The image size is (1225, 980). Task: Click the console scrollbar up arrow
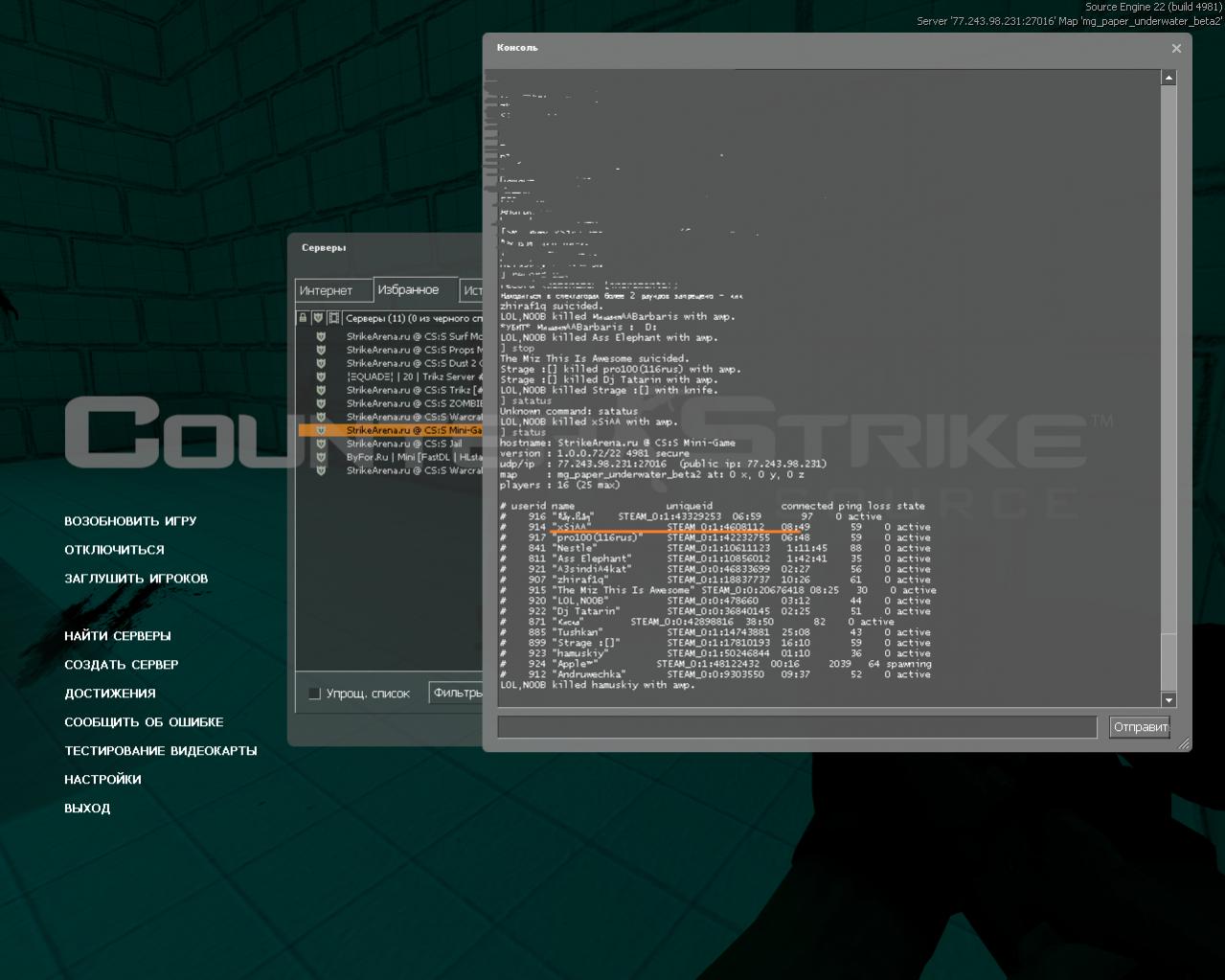click(1168, 78)
